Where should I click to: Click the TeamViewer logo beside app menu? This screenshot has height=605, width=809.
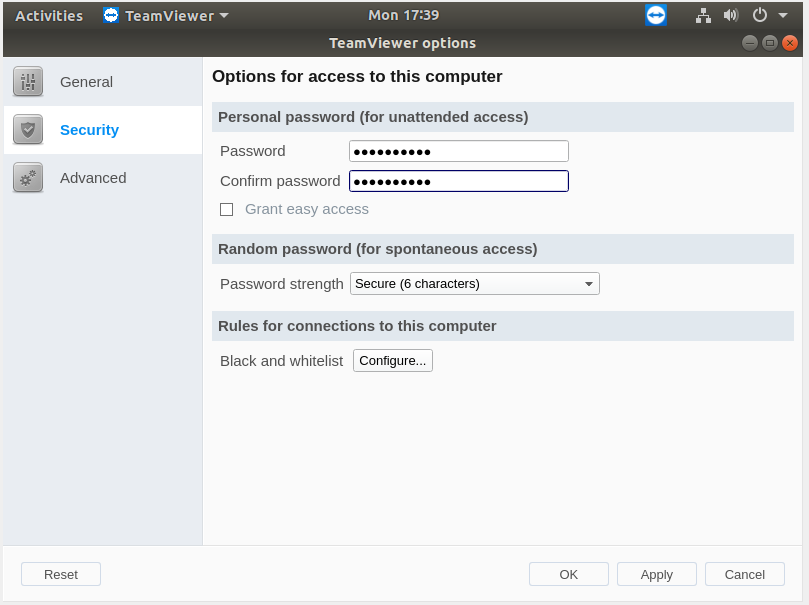click(x=110, y=15)
